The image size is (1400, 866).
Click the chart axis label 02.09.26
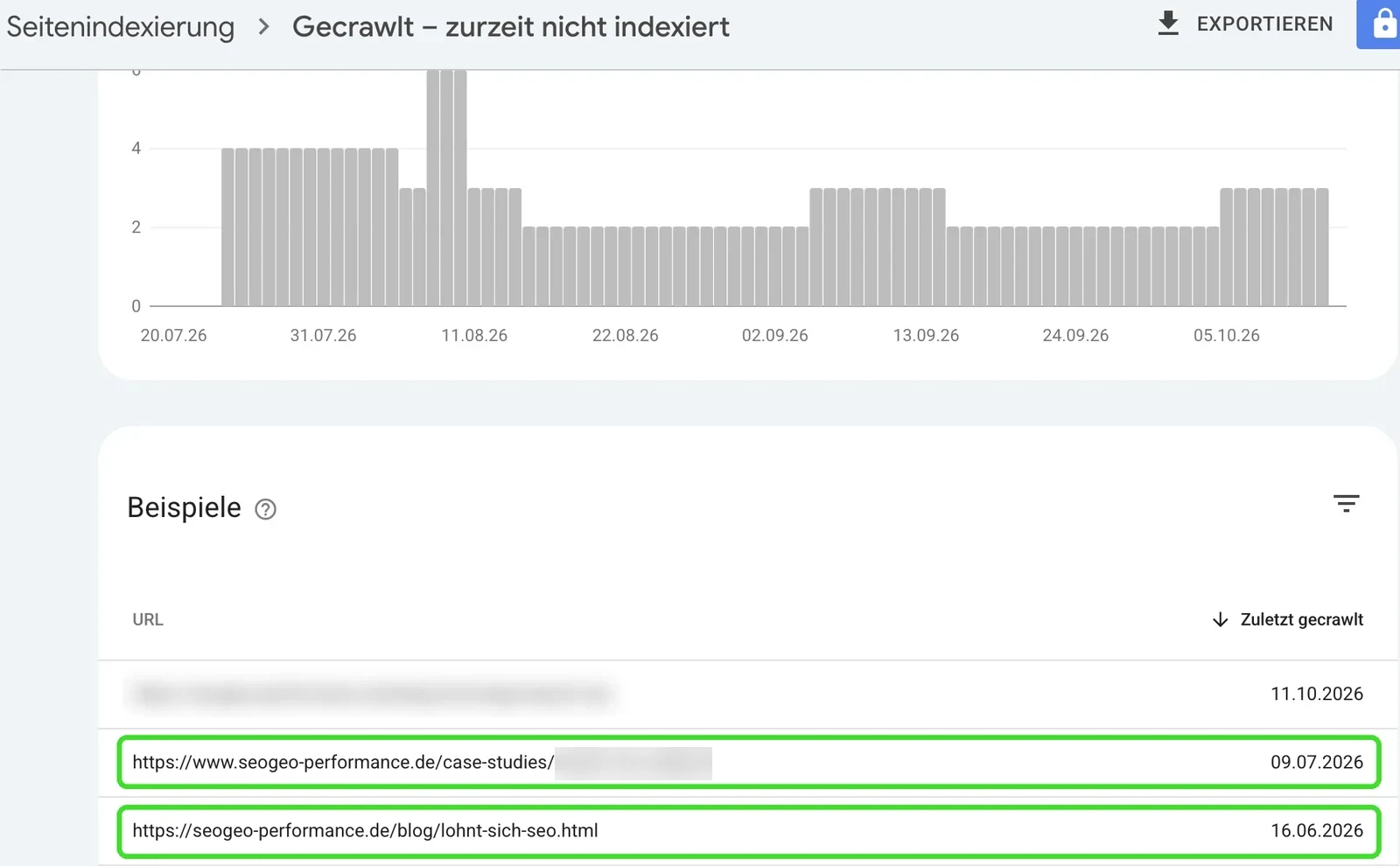[775, 335]
